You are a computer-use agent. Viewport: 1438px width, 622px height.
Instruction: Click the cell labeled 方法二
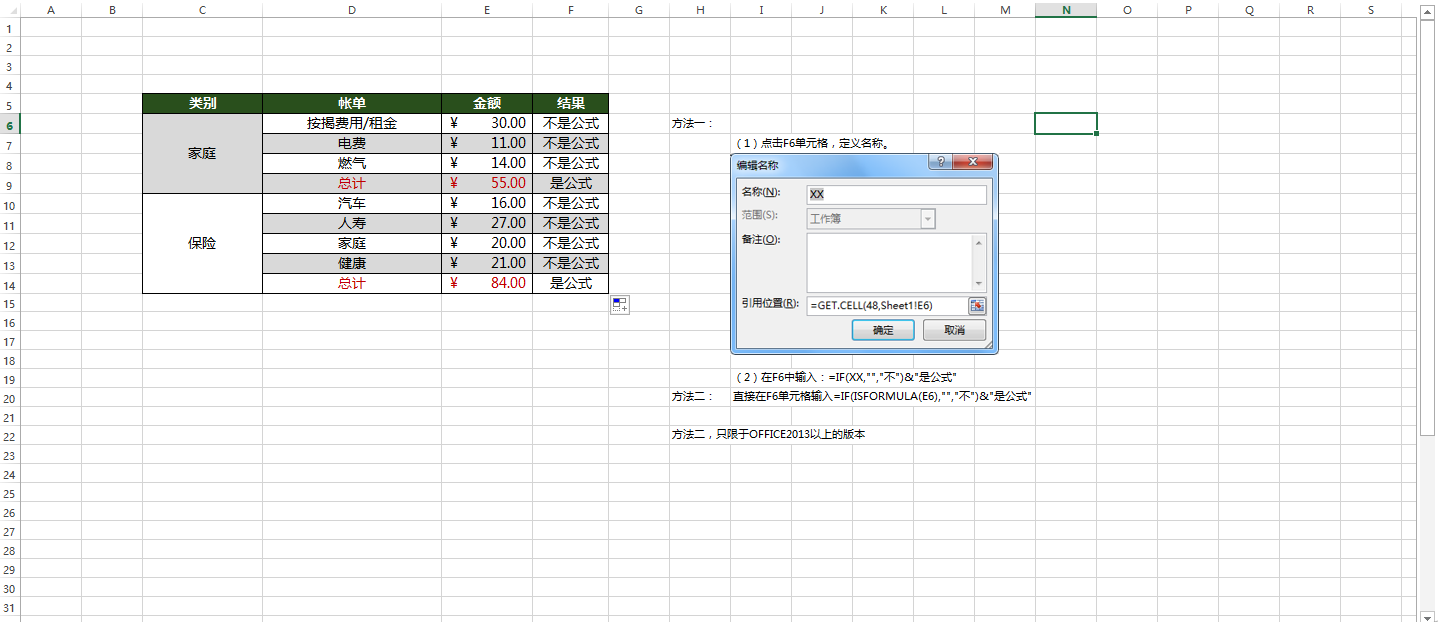(700, 396)
